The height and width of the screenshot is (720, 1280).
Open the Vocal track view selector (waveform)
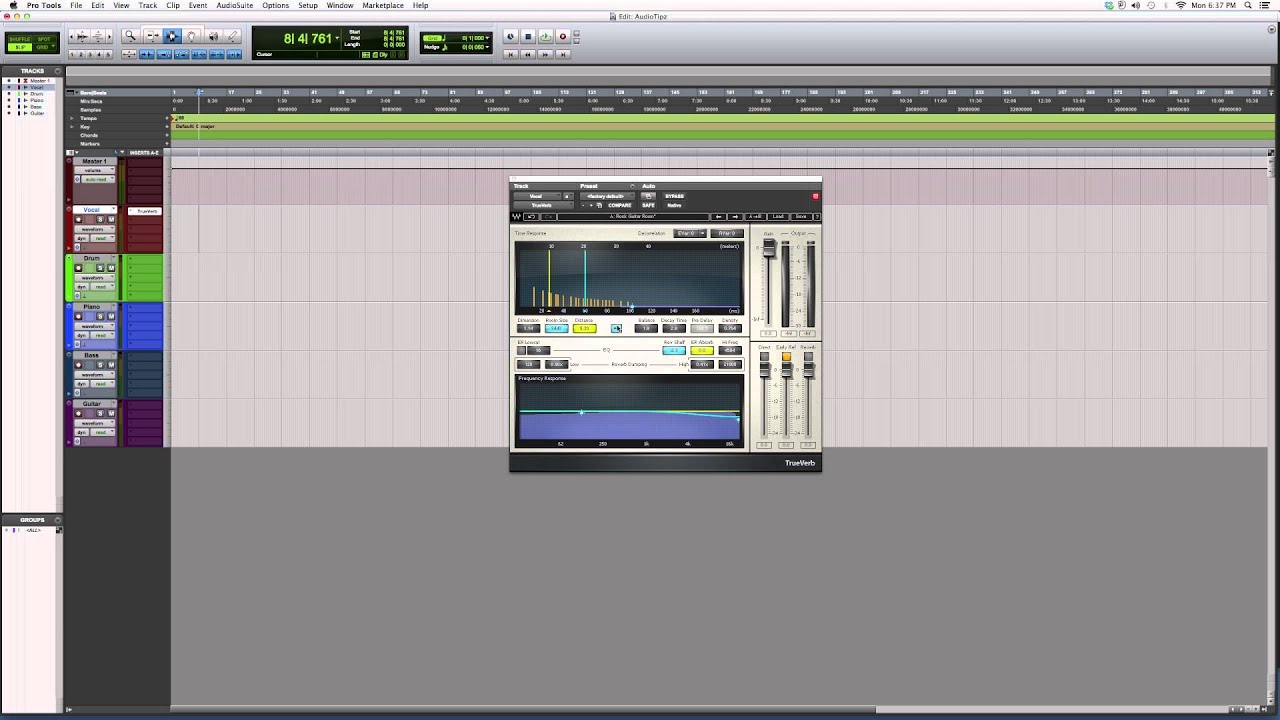95,229
